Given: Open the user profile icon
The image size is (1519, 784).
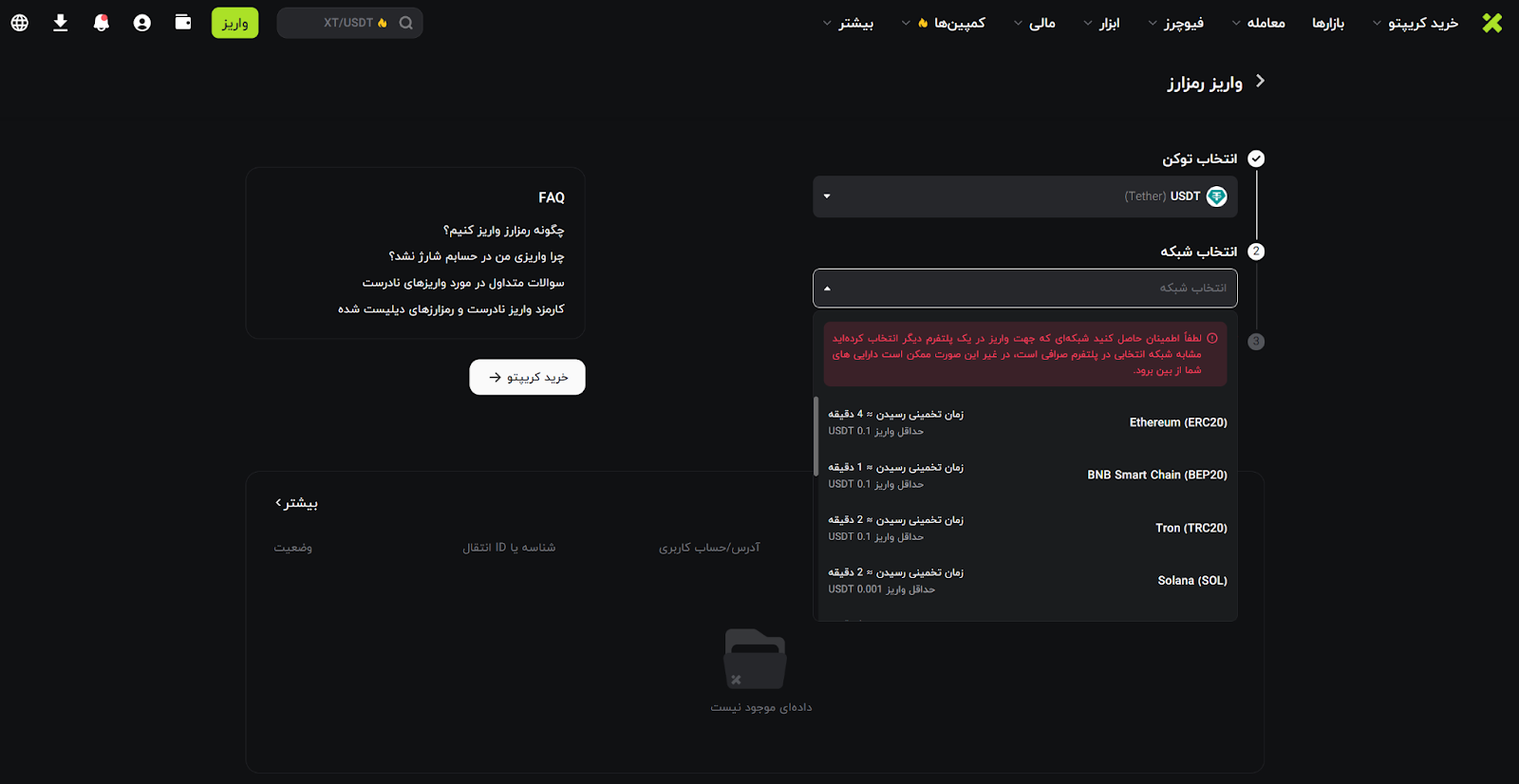Looking at the screenshot, I should tap(142, 23).
